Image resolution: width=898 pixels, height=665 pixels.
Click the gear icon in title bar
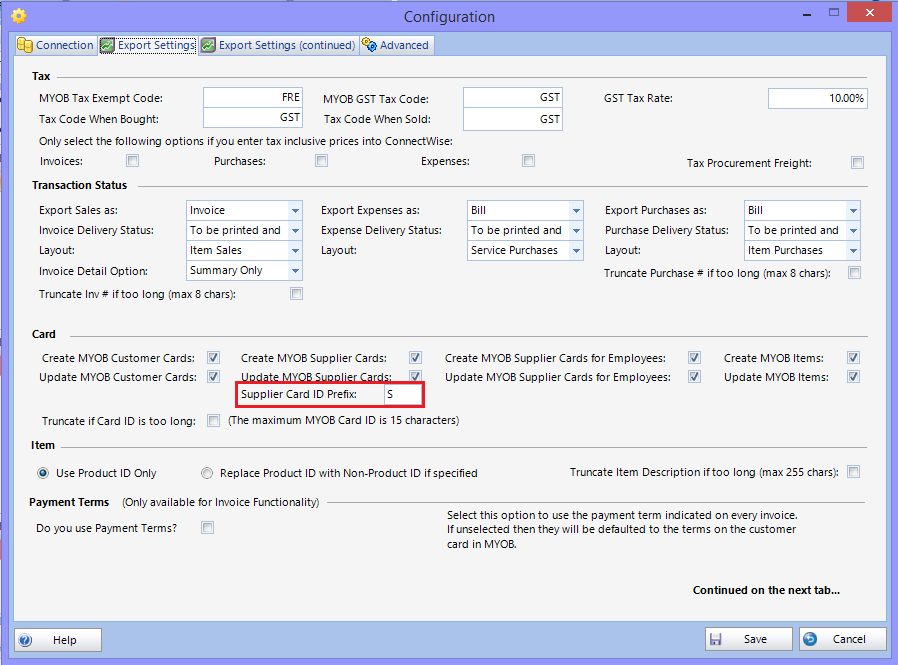click(18, 16)
